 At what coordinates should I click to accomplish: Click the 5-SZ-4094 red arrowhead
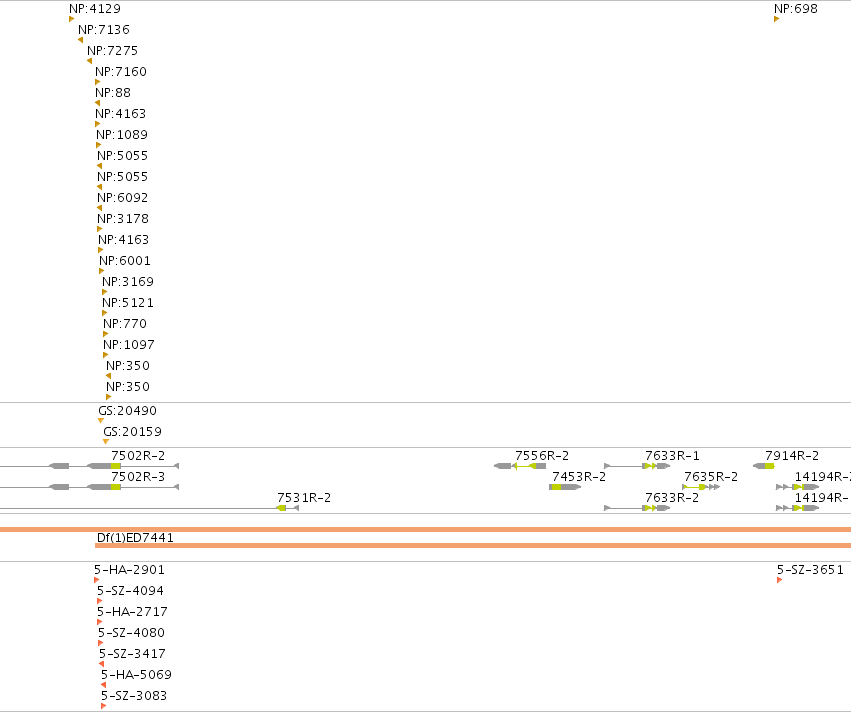tap(100, 601)
